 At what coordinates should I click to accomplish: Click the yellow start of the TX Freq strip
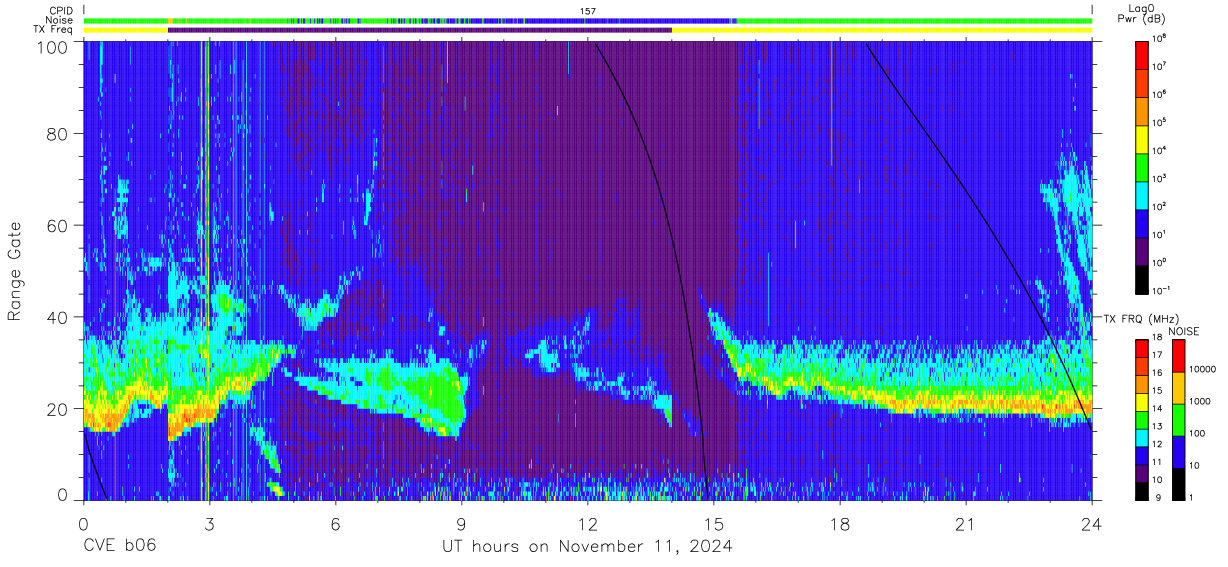(126, 30)
